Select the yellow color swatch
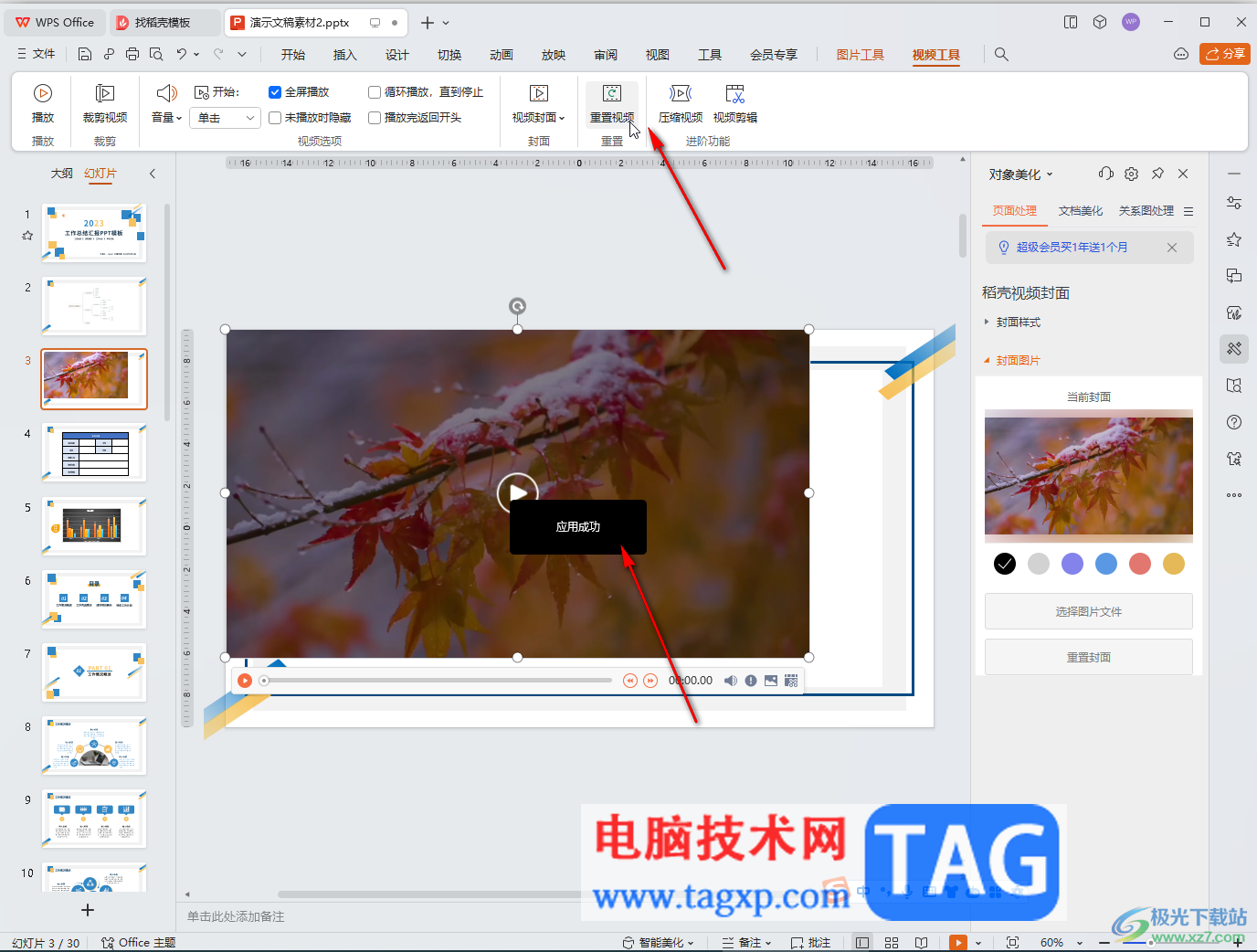The image size is (1257, 952). click(1174, 564)
